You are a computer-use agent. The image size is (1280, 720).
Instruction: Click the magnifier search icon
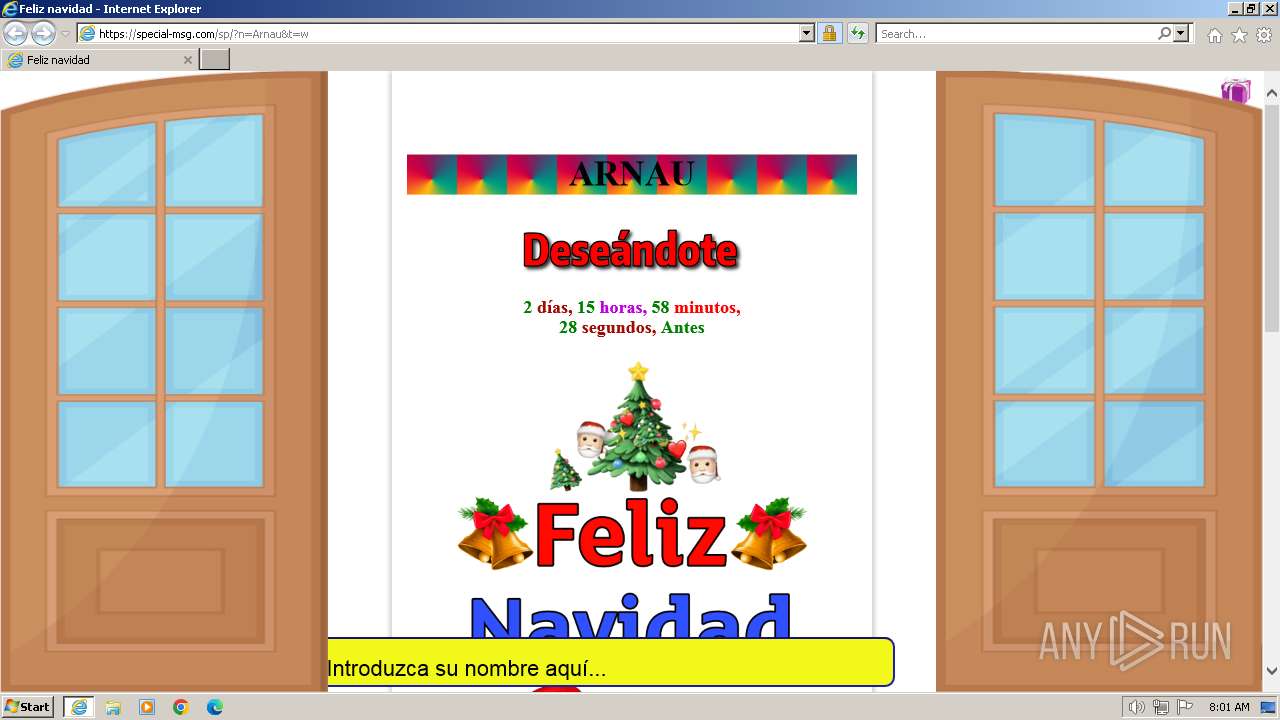pos(1164,33)
